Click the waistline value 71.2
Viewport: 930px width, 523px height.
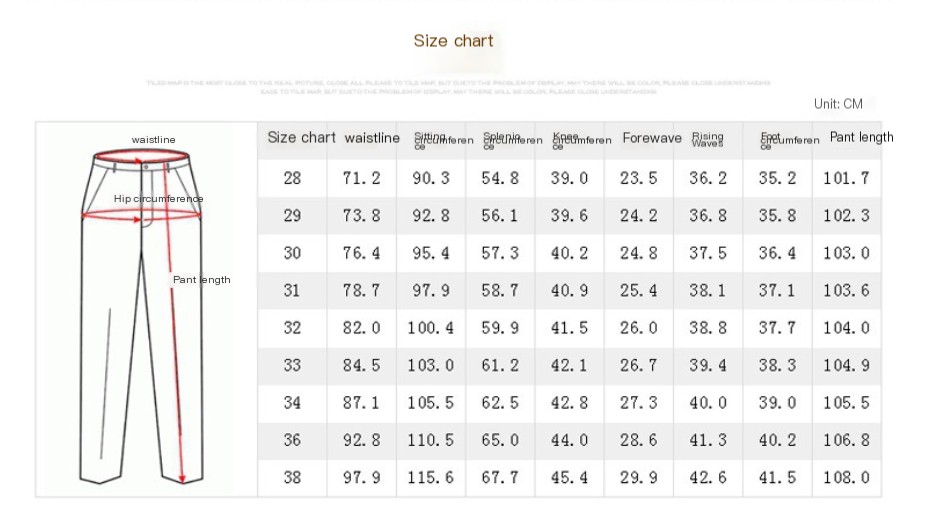pyautogui.click(x=361, y=178)
